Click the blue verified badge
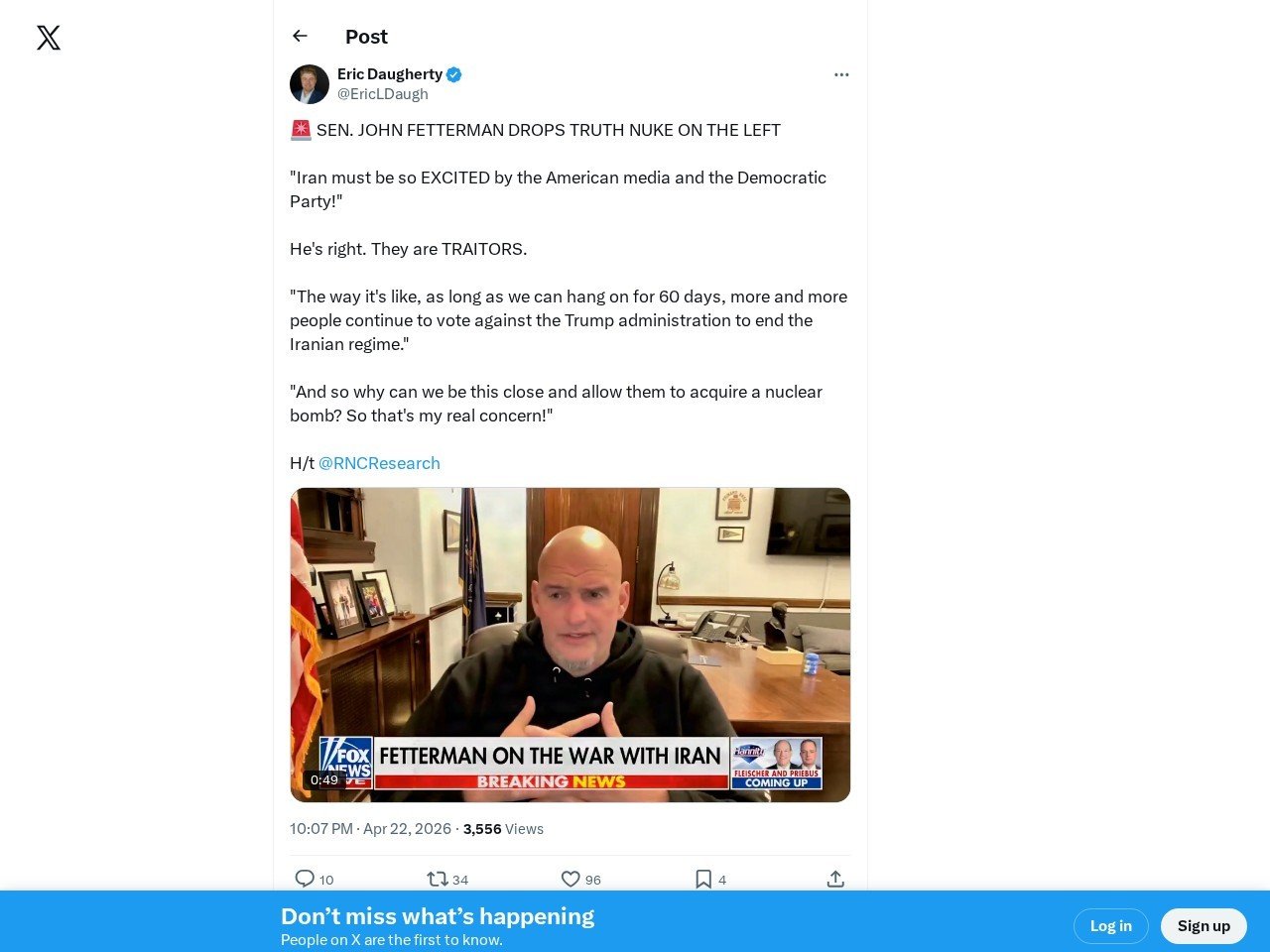The height and width of the screenshot is (952, 1270). pos(454,74)
